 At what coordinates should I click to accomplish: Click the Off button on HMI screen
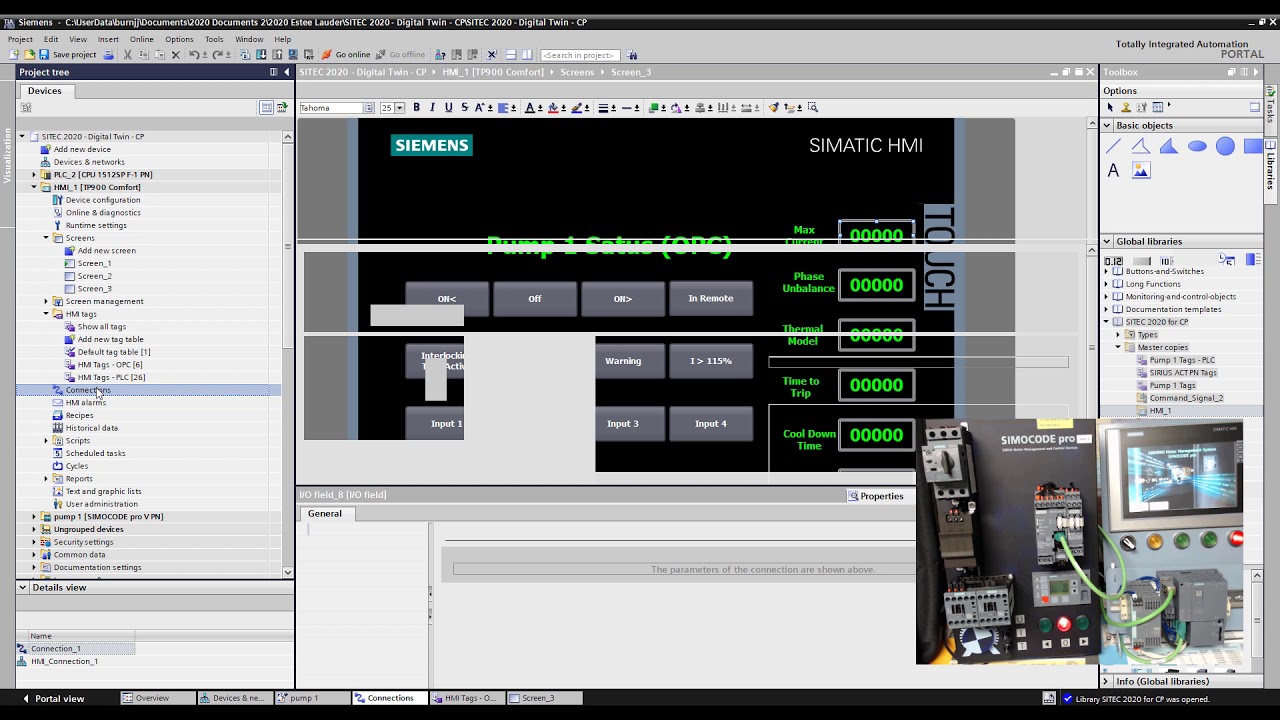[535, 299]
